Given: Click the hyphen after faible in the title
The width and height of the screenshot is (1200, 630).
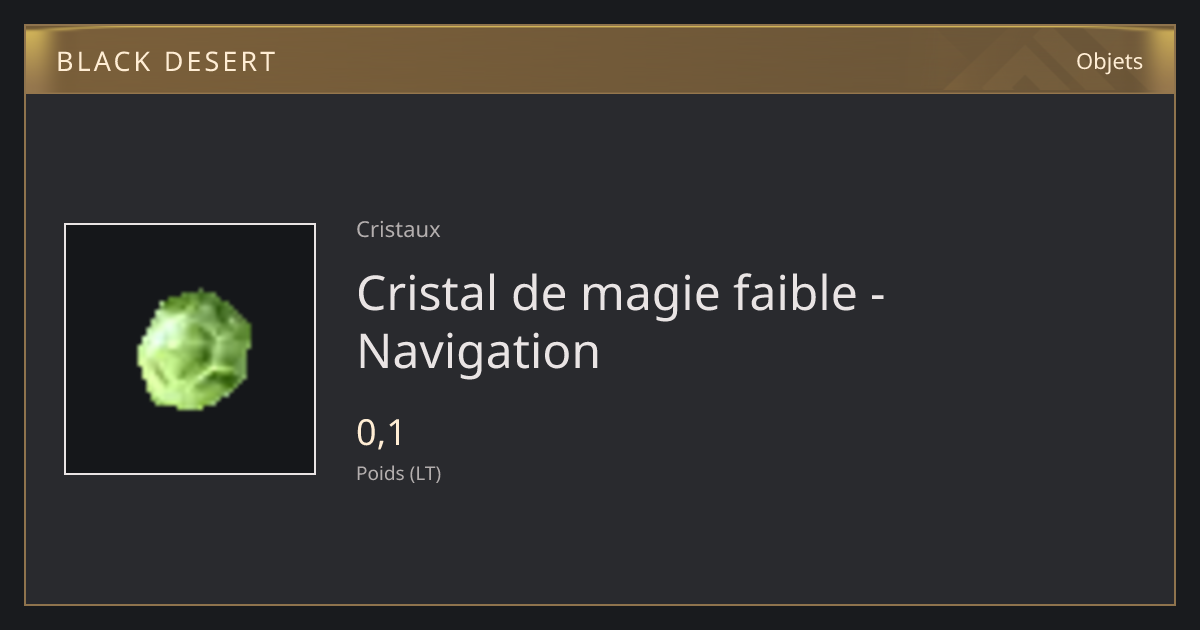Looking at the screenshot, I should (877, 297).
